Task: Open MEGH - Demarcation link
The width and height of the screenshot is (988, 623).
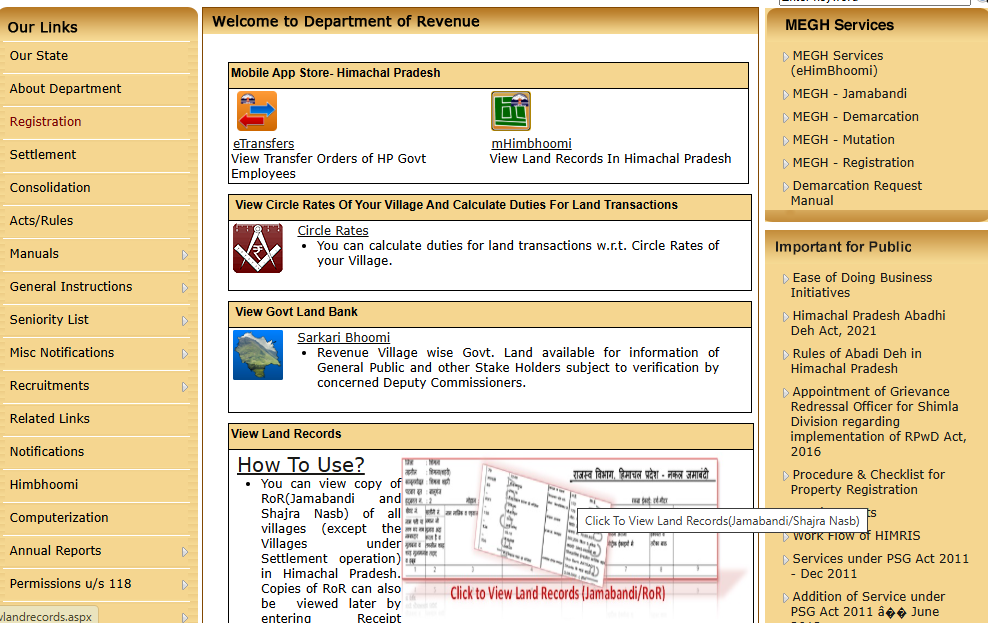Action: pos(855,117)
